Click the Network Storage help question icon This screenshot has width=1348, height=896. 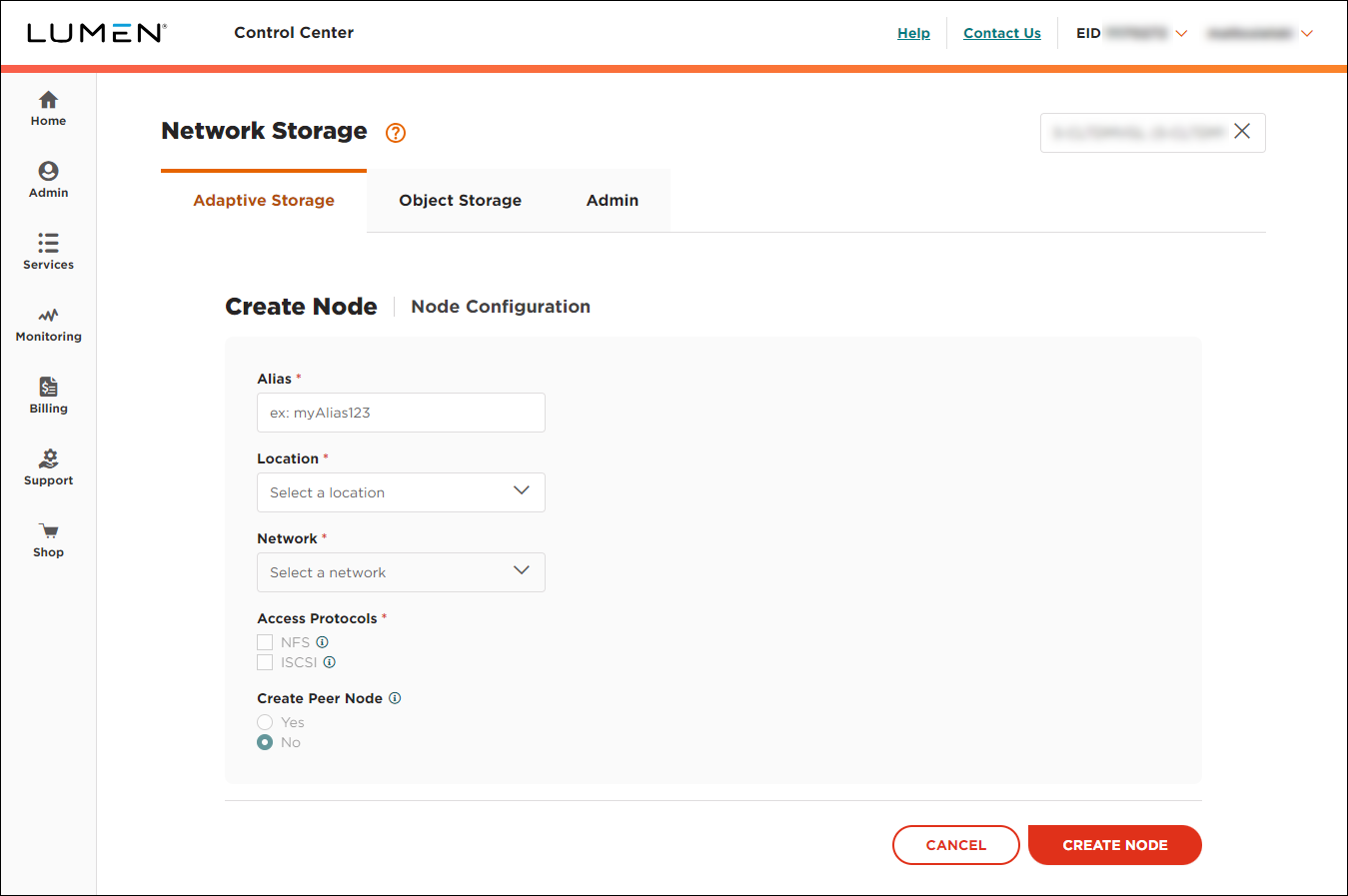(396, 133)
